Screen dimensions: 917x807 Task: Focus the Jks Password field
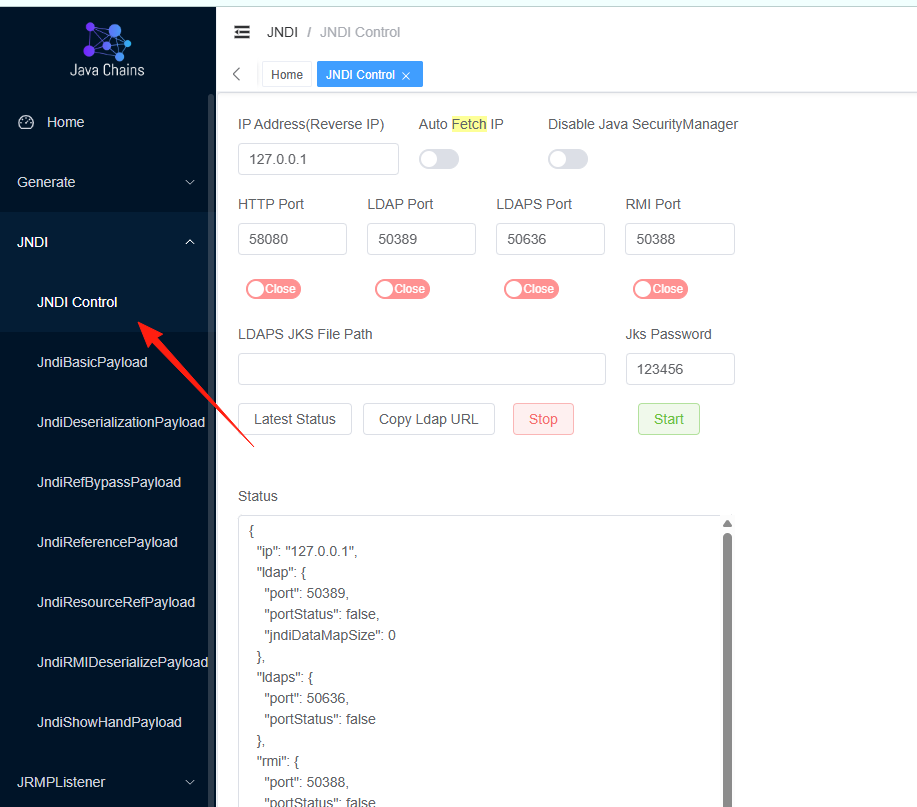pyautogui.click(x=680, y=369)
